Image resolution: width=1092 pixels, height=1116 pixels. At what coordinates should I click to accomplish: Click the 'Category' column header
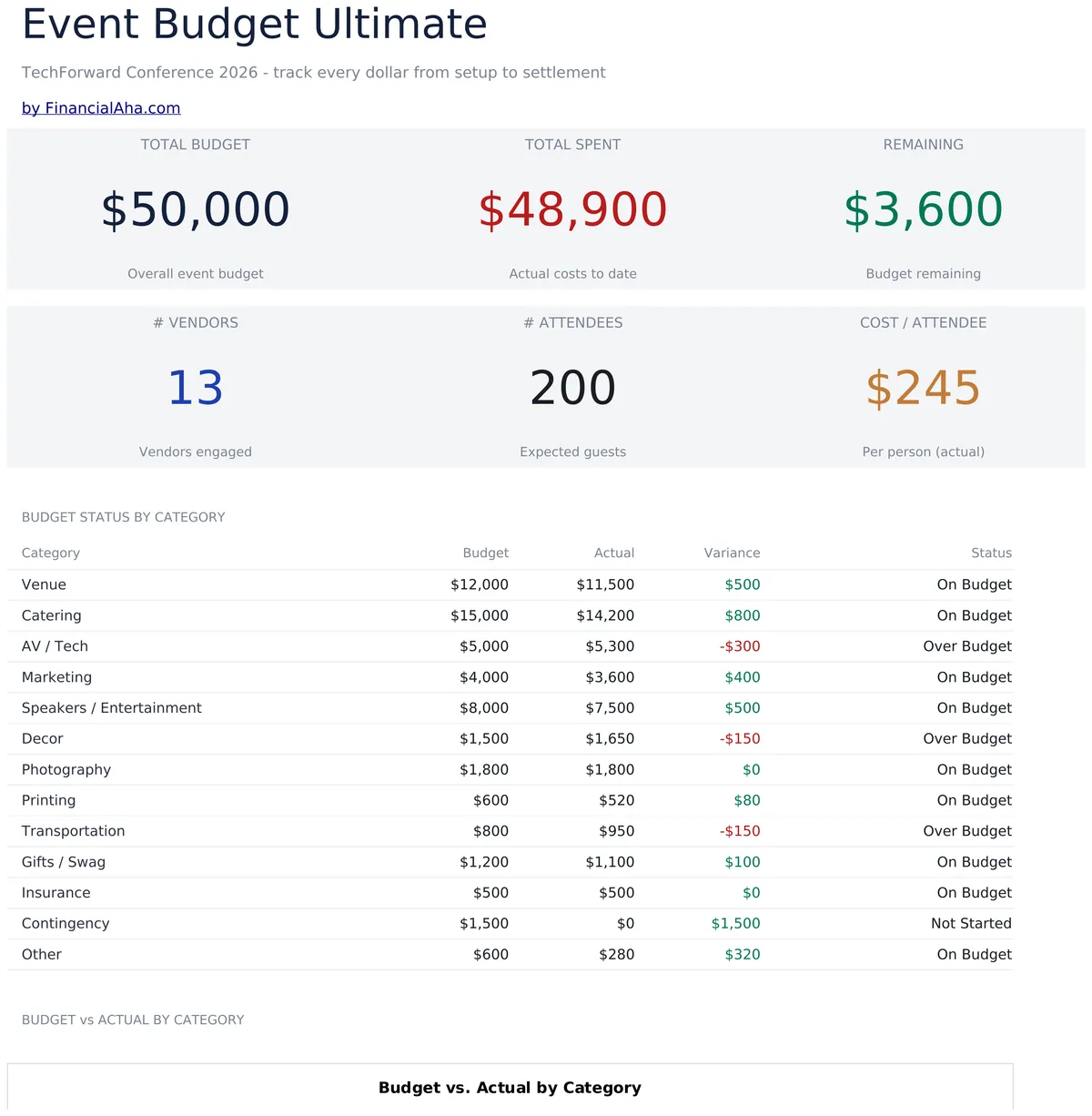click(x=51, y=553)
